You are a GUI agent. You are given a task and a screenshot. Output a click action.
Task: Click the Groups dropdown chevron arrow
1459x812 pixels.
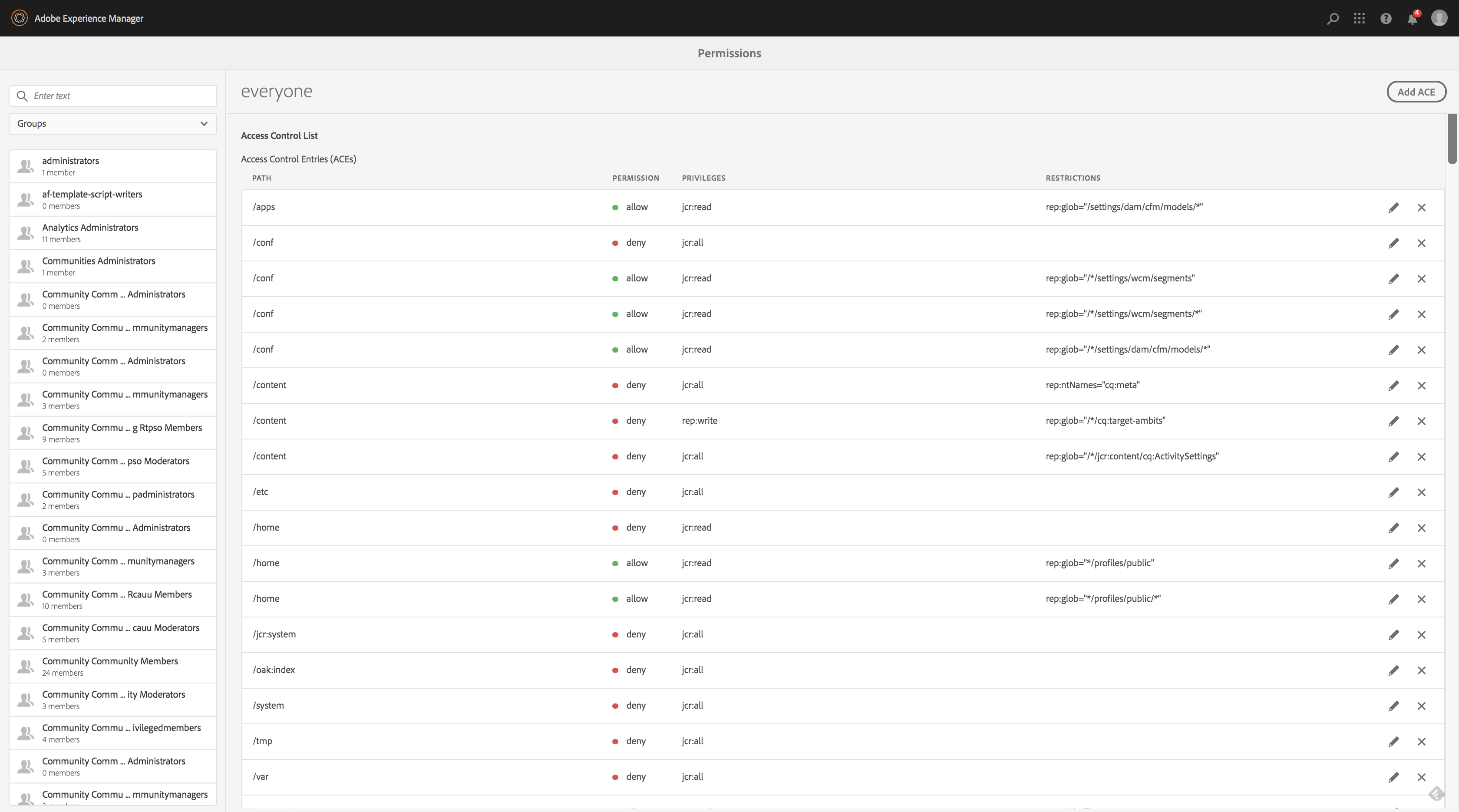[x=204, y=123]
